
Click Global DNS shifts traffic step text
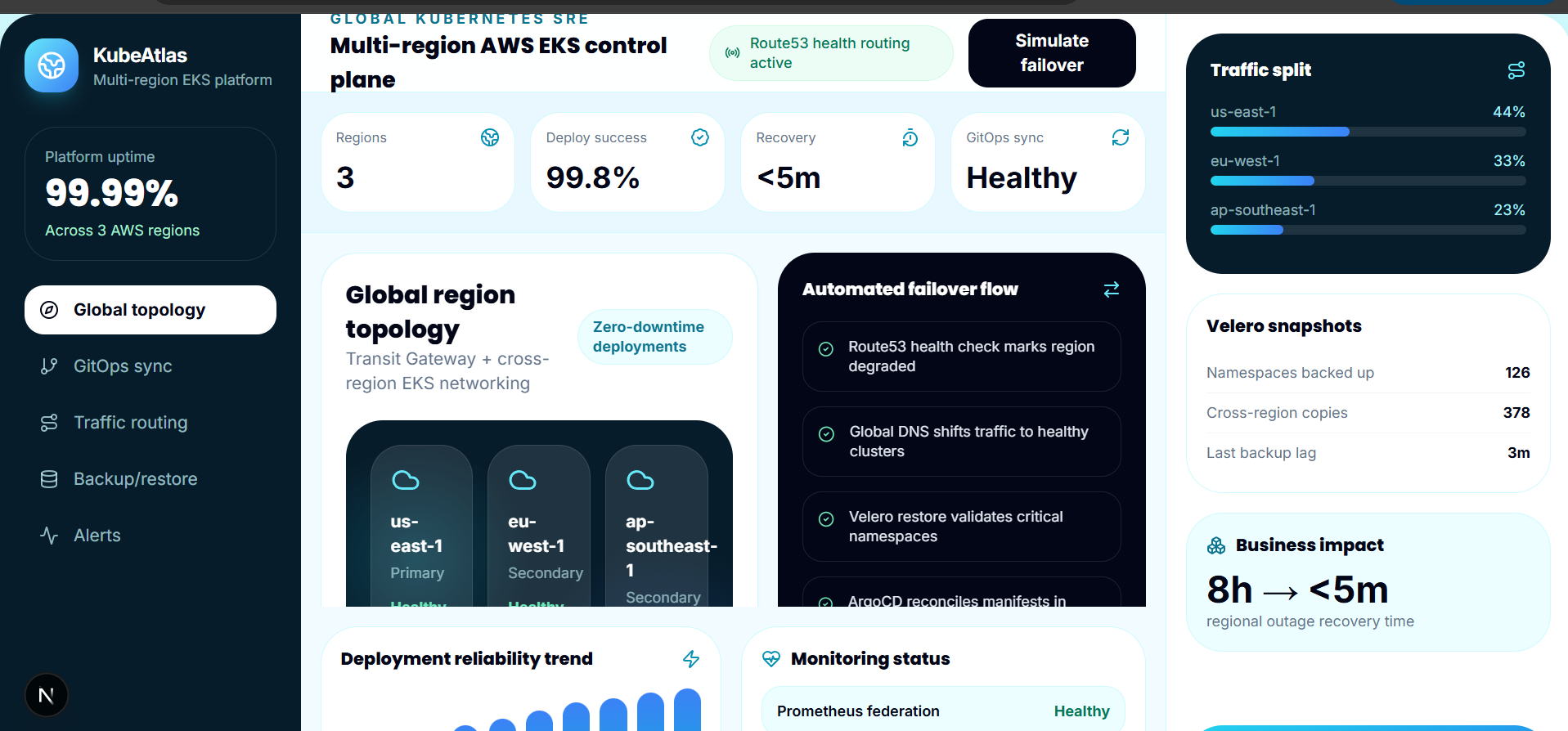click(968, 442)
